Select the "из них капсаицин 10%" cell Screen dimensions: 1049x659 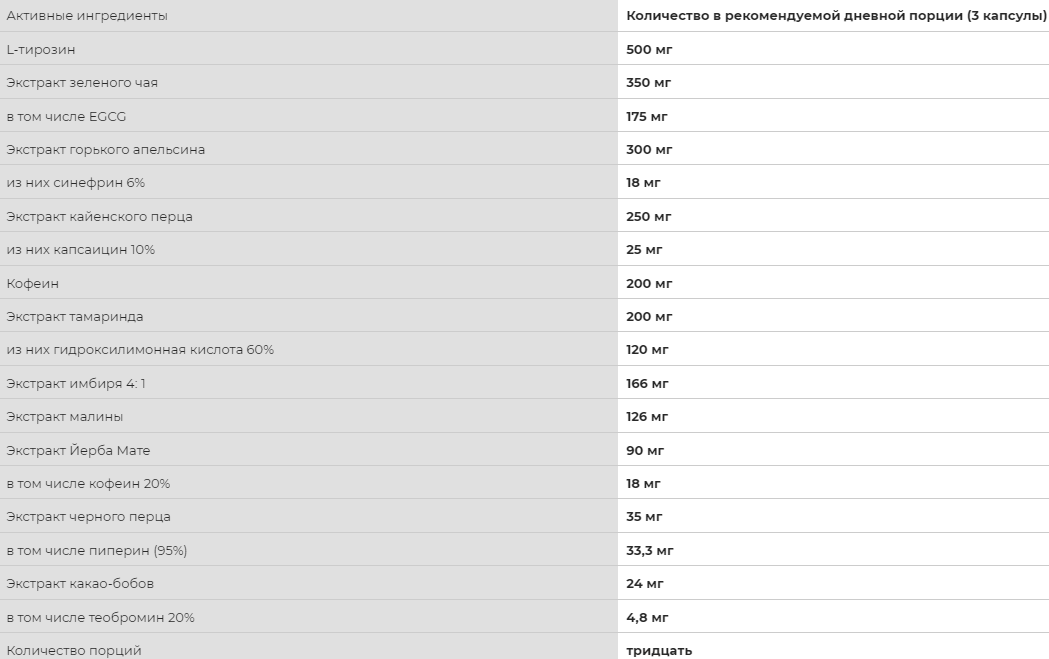pyautogui.click(x=81, y=250)
